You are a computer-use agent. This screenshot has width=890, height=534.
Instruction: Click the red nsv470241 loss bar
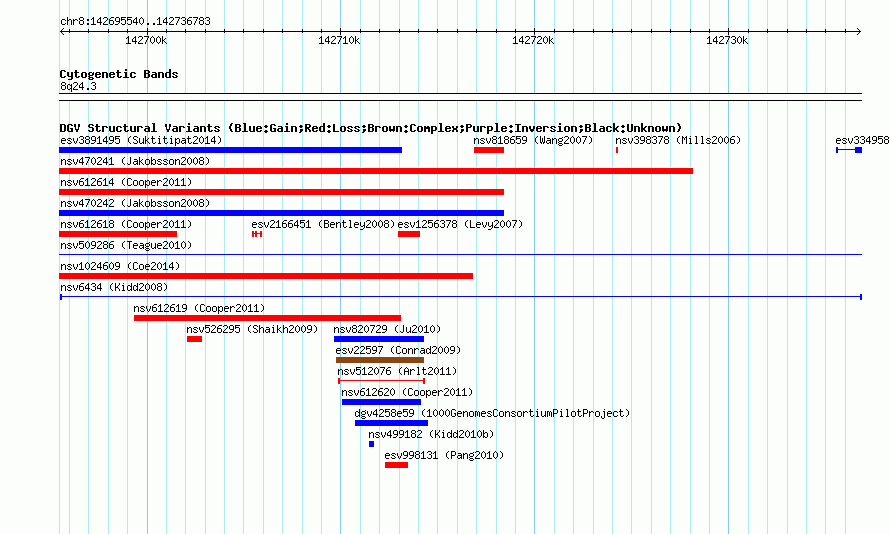click(x=376, y=171)
